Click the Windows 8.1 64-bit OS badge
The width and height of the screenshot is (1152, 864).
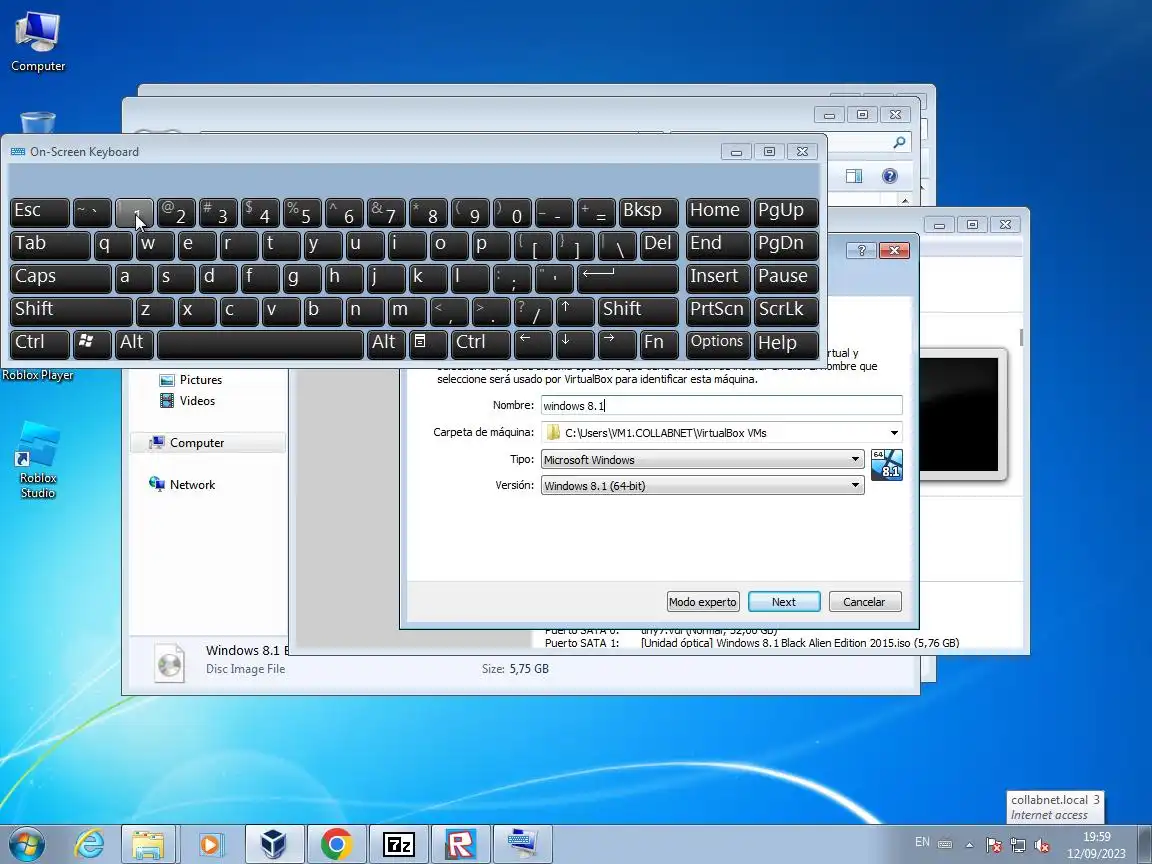click(x=887, y=465)
